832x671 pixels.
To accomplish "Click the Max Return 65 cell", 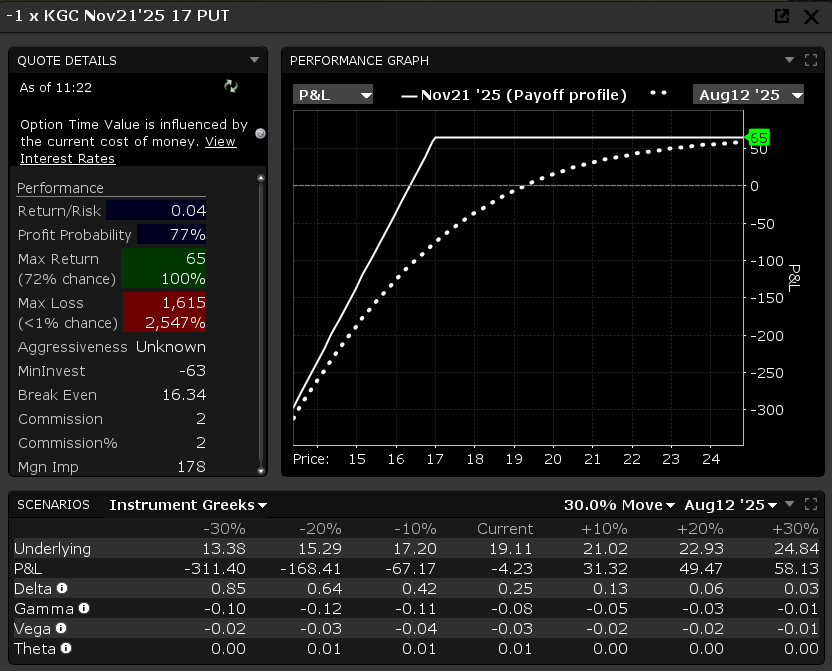I will pyautogui.click(x=163, y=258).
